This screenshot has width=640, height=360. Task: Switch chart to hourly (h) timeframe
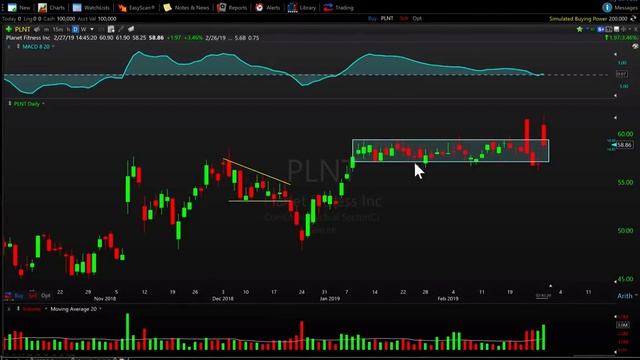69,29
